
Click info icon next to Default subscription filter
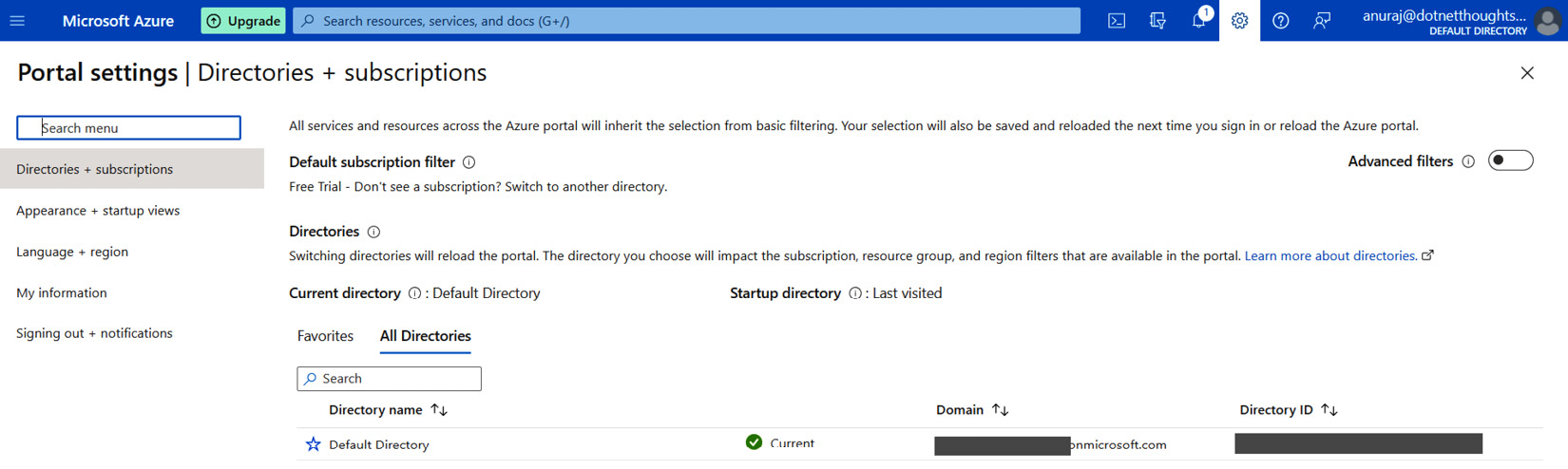tap(468, 162)
